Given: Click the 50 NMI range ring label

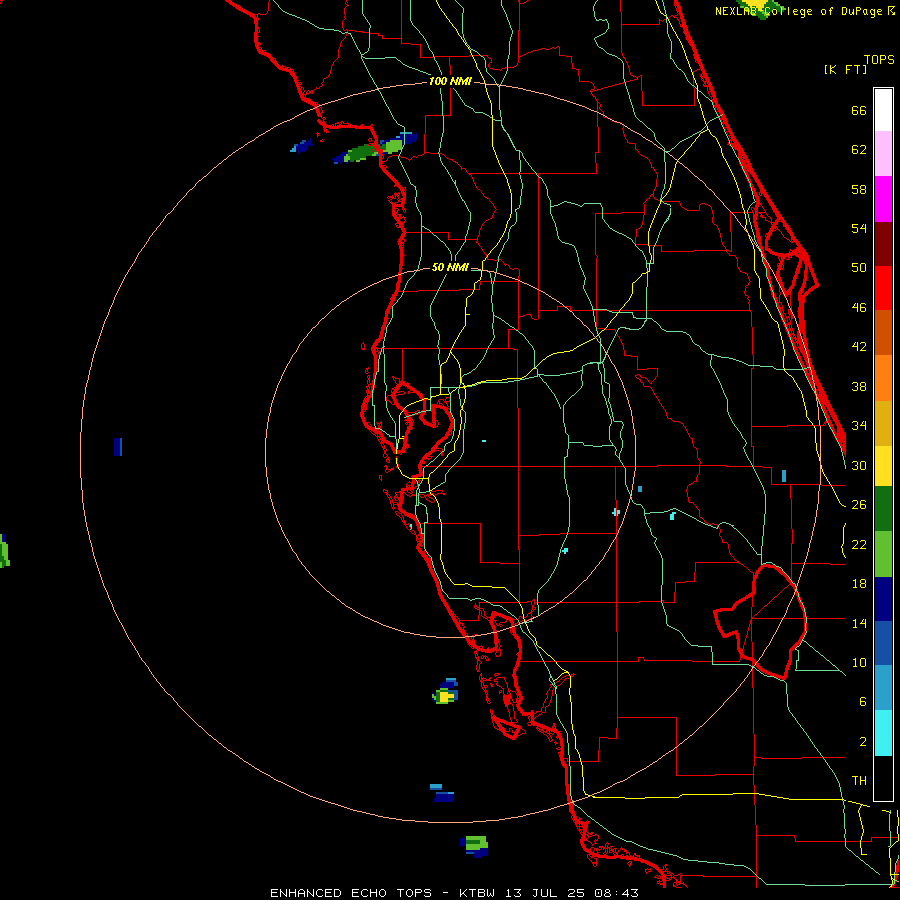Looking at the screenshot, I should point(450,267).
